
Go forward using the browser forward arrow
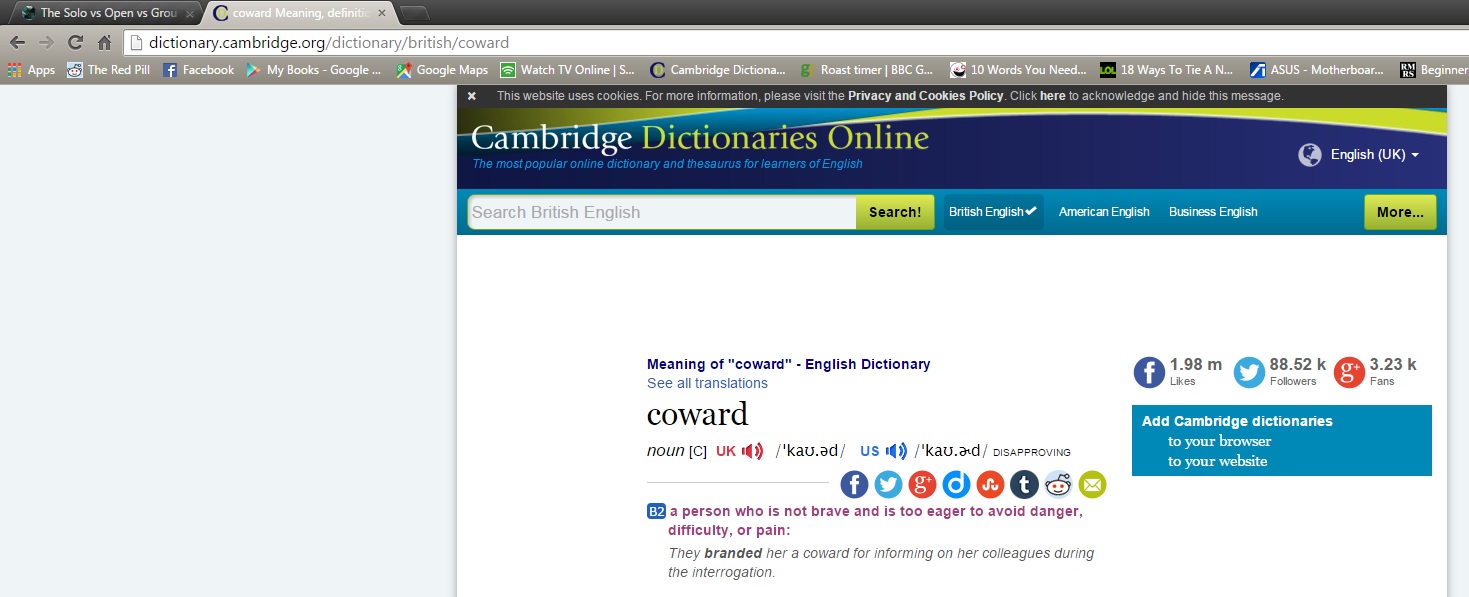click(x=45, y=43)
